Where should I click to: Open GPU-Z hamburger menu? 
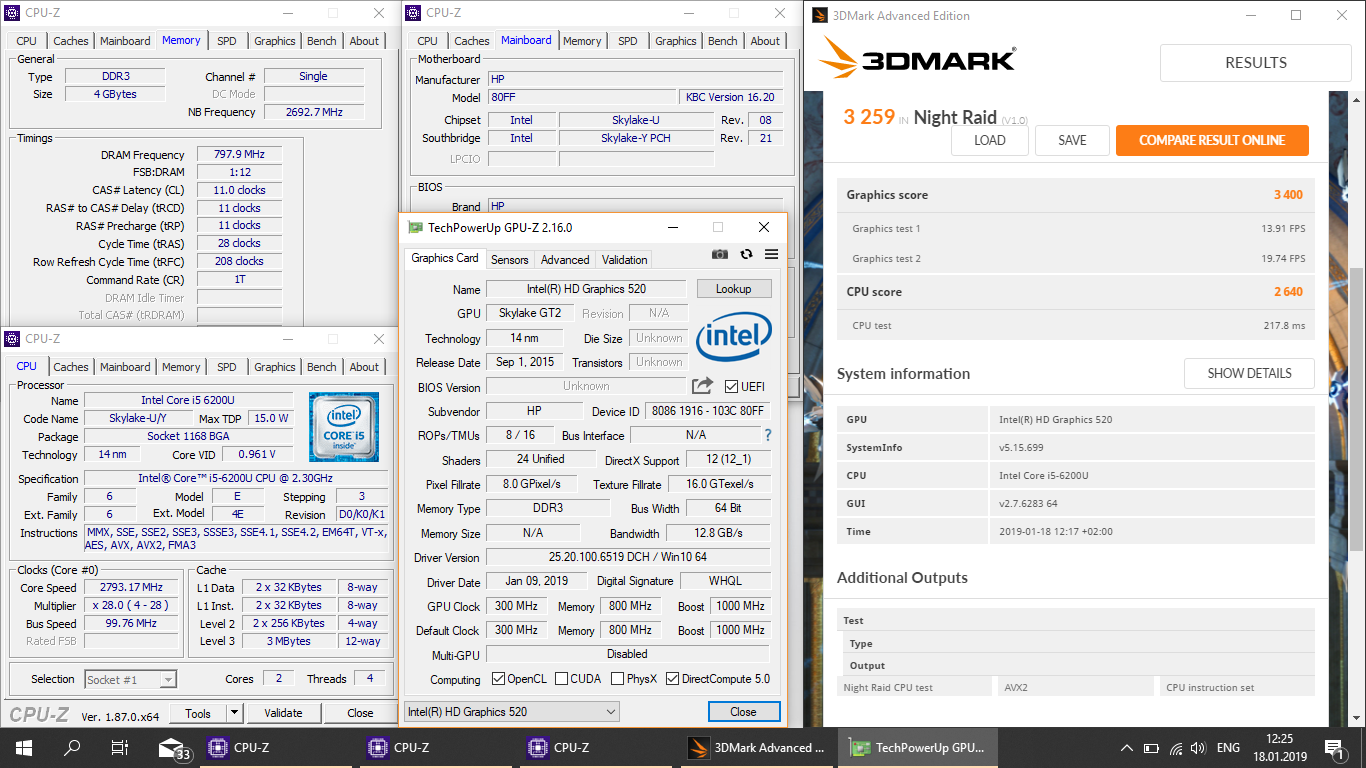pyautogui.click(x=771, y=255)
